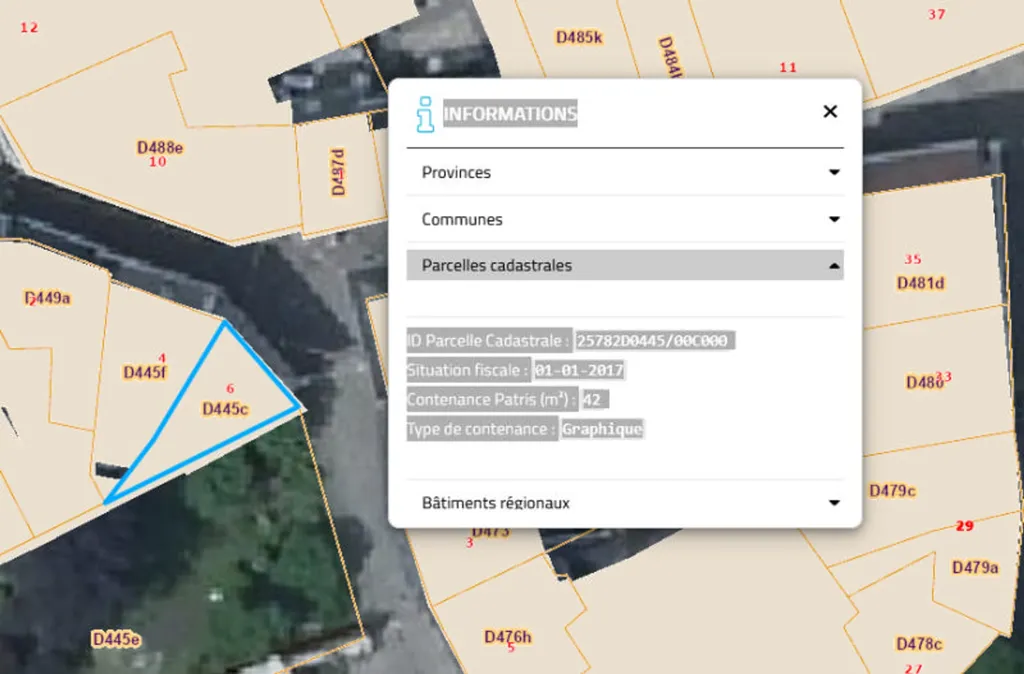Select parcel D445e on the map
1024x674 pixels.
116,639
